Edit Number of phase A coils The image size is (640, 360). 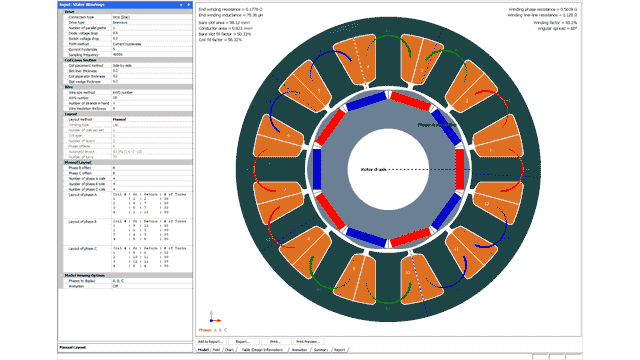151,178
